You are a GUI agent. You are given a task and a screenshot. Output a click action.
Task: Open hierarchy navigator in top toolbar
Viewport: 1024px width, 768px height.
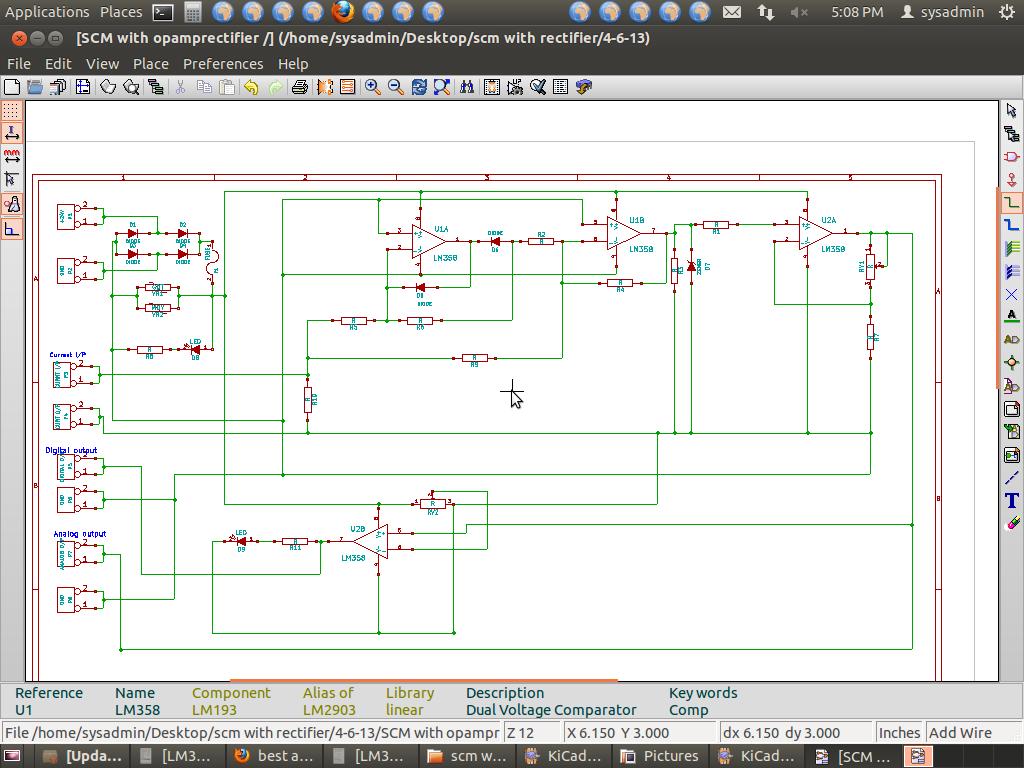155,87
